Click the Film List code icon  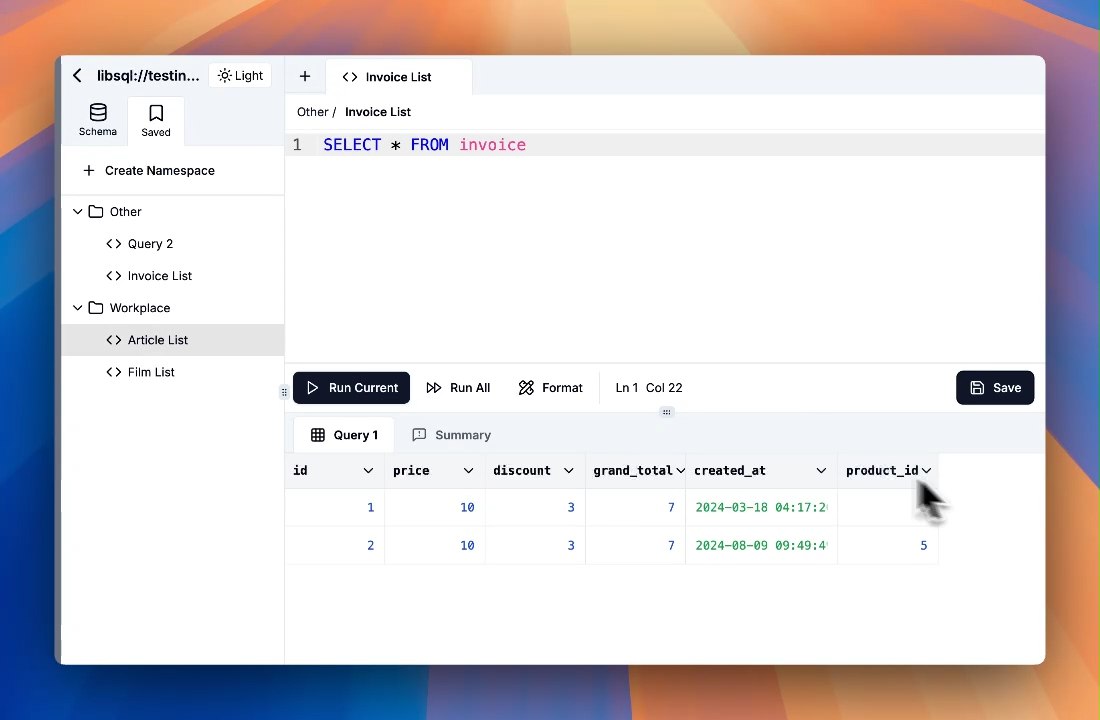coord(114,372)
